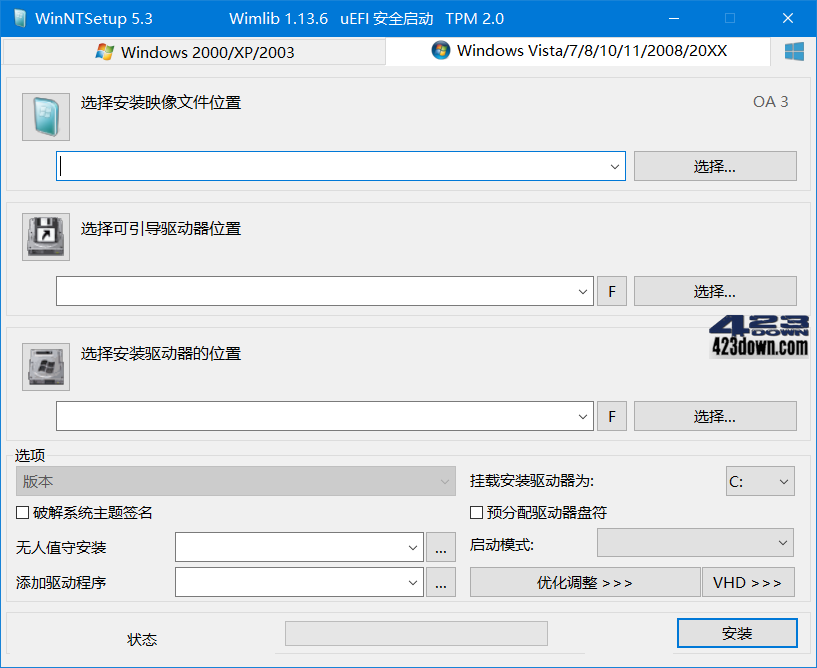Click the install image file section icon

[45, 116]
